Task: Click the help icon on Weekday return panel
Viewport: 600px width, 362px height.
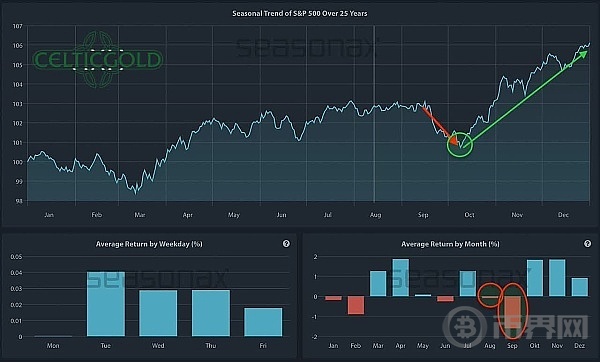Action: click(x=286, y=244)
